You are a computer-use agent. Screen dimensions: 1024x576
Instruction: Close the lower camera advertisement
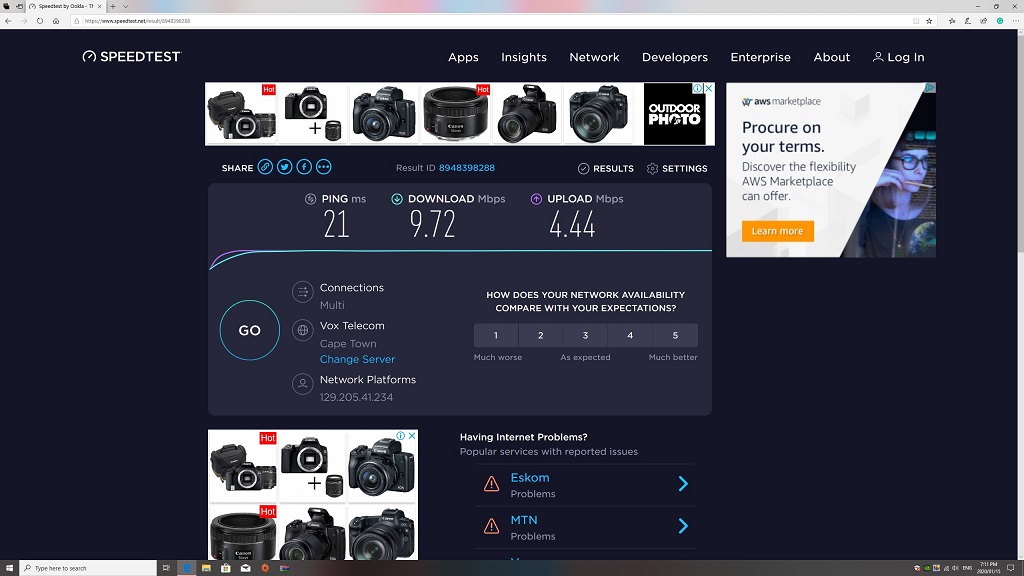[x=412, y=436]
